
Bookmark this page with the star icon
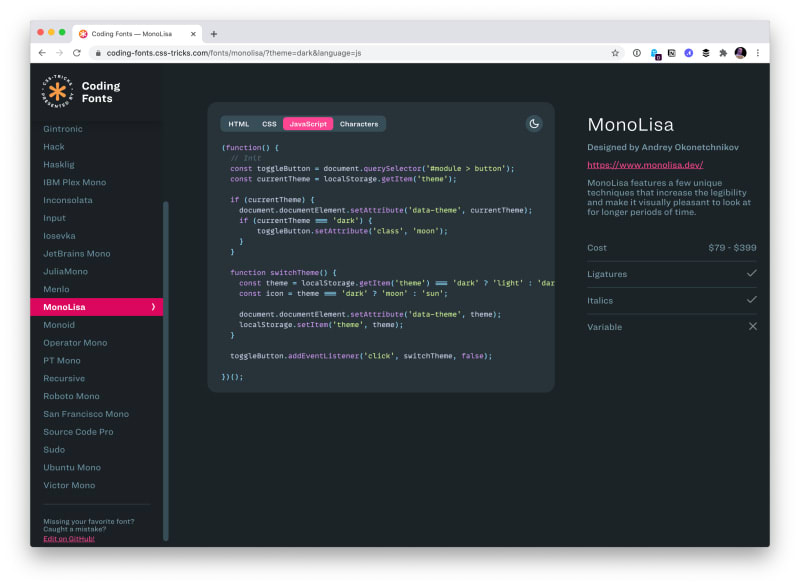click(x=616, y=53)
